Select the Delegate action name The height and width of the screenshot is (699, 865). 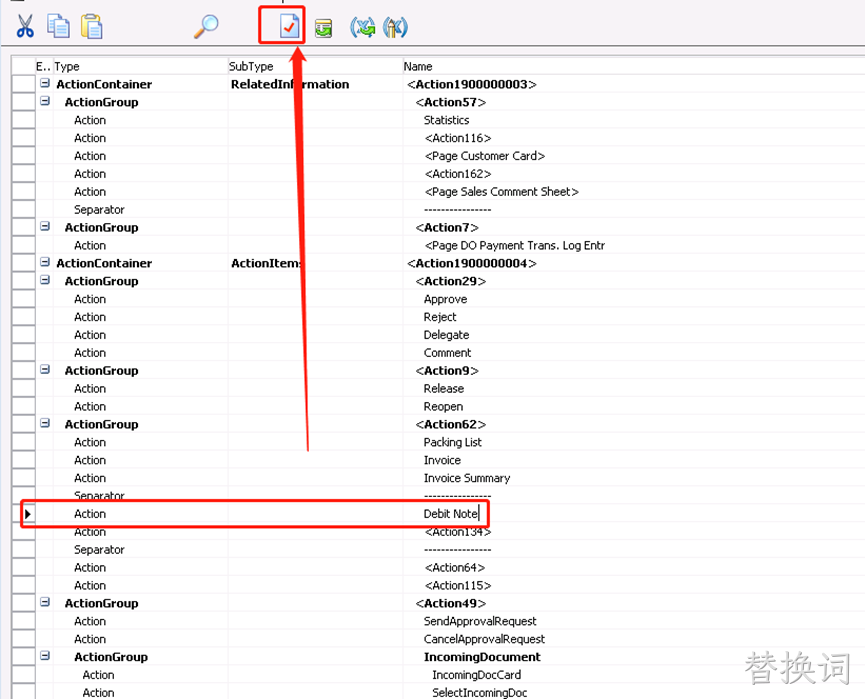tap(446, 335)
